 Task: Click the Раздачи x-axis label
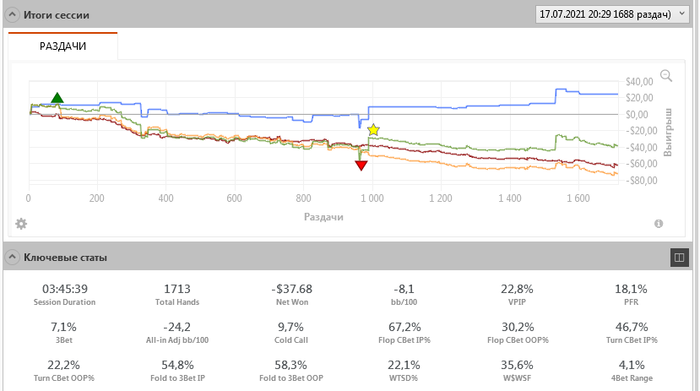[324, 217]
